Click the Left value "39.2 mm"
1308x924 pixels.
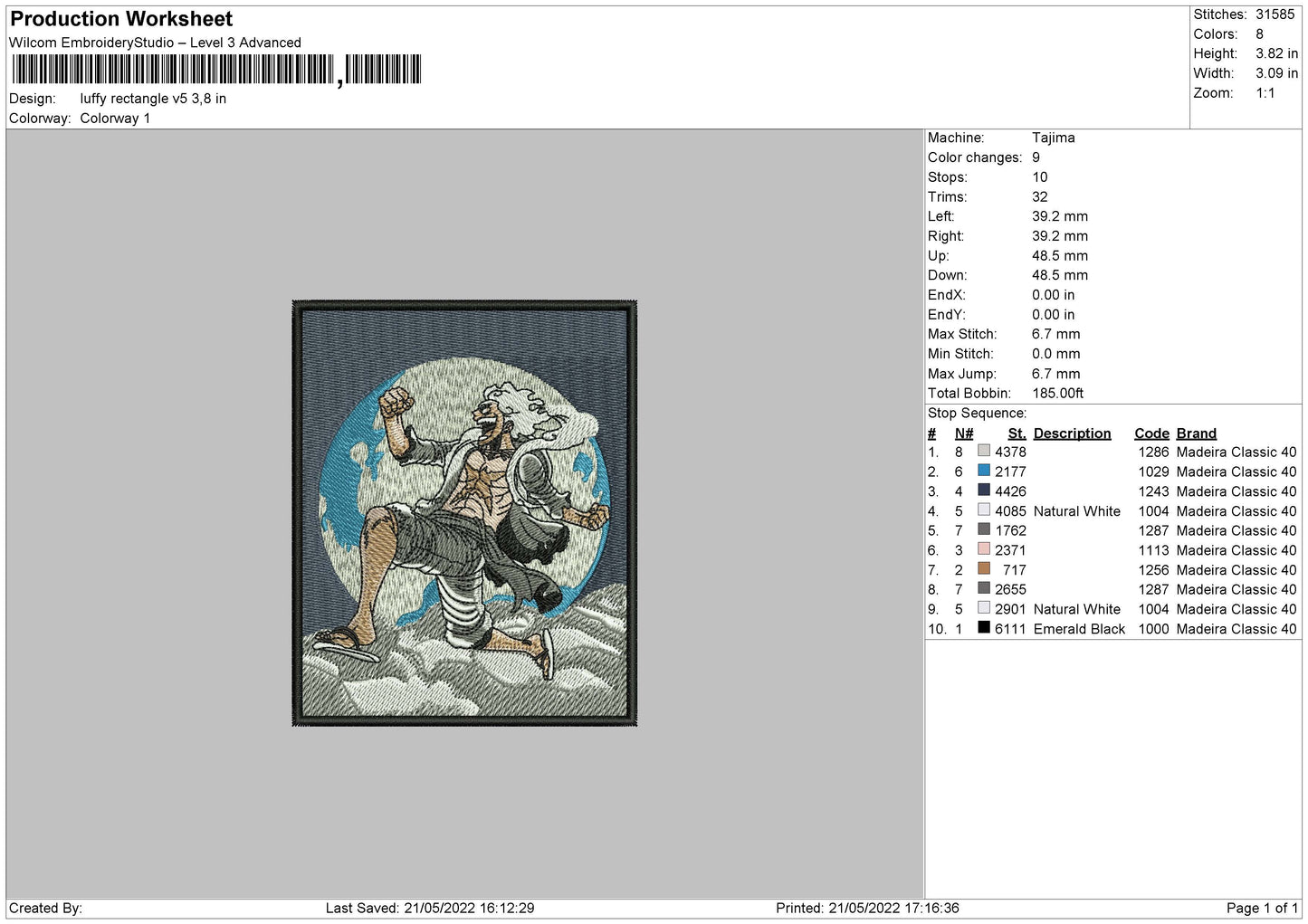pos(1060,216)
